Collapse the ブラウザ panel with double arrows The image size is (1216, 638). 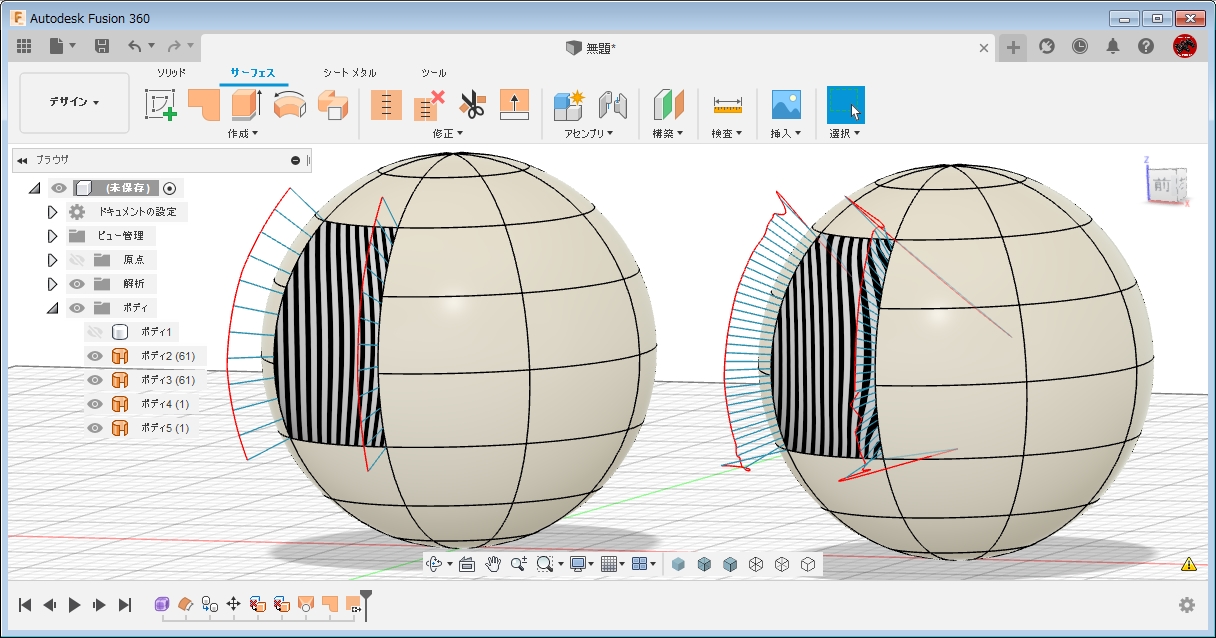coord(22,160)
